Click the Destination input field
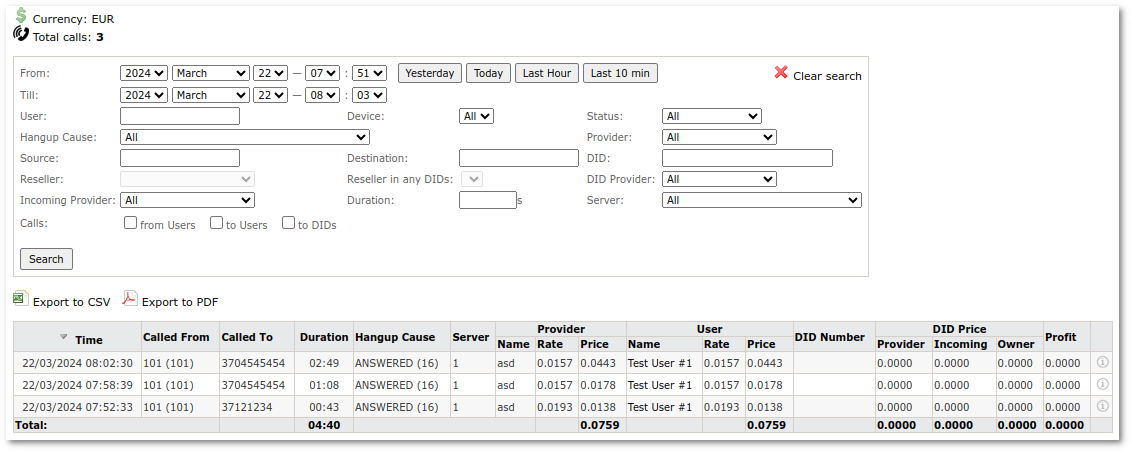 click(x=518, y=158)
